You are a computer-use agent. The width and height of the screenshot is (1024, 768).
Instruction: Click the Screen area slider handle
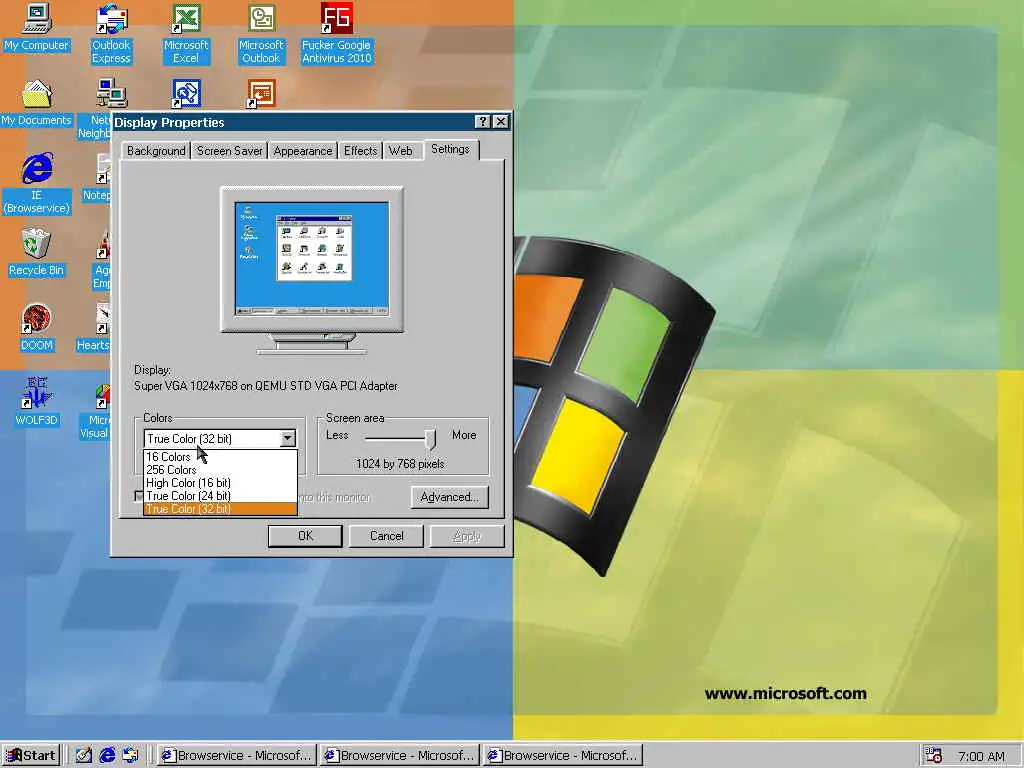coord(430,440)
